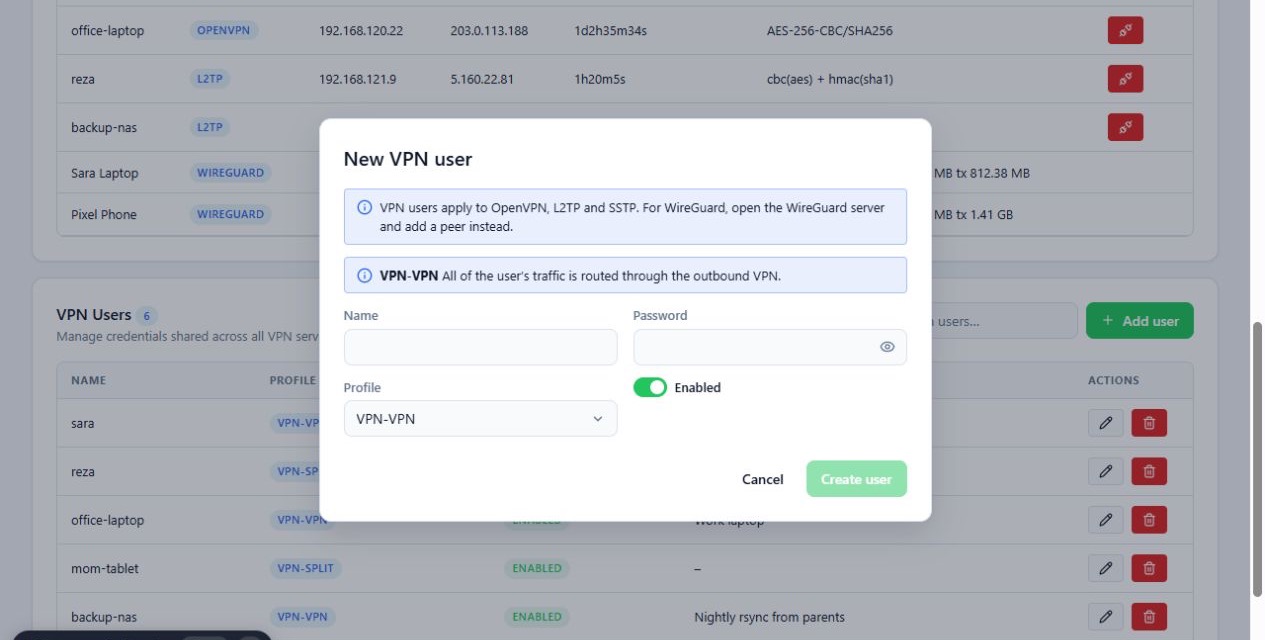Click the OPENVPN badge on office-laptop row

224,31
